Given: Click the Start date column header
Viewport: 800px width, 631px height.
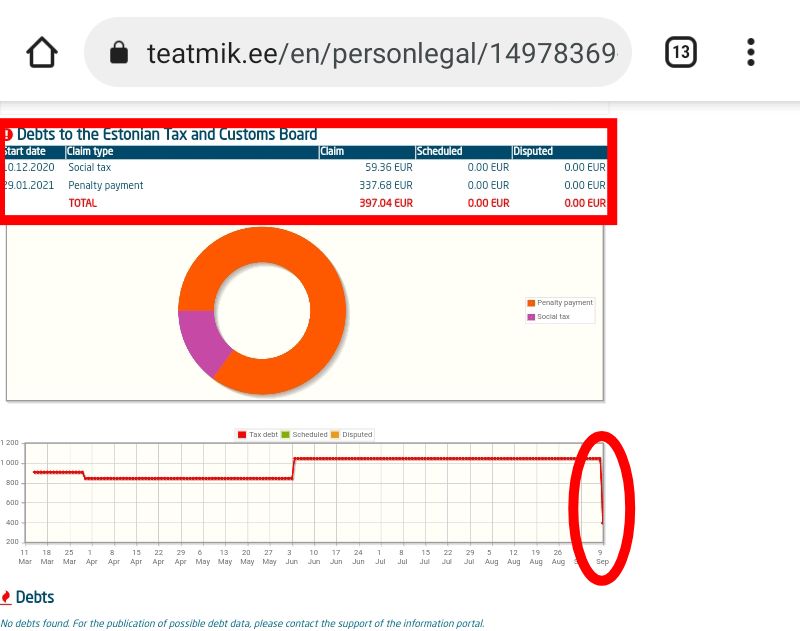Looking at the screenshot, I should (34, 152).
